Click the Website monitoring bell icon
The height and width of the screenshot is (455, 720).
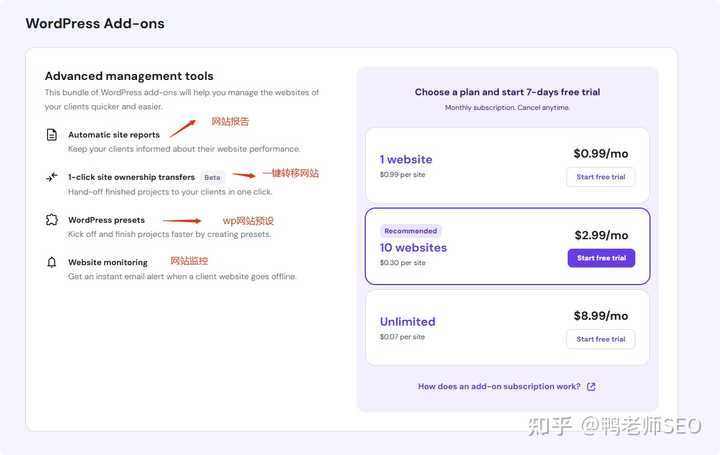point(52,262)
